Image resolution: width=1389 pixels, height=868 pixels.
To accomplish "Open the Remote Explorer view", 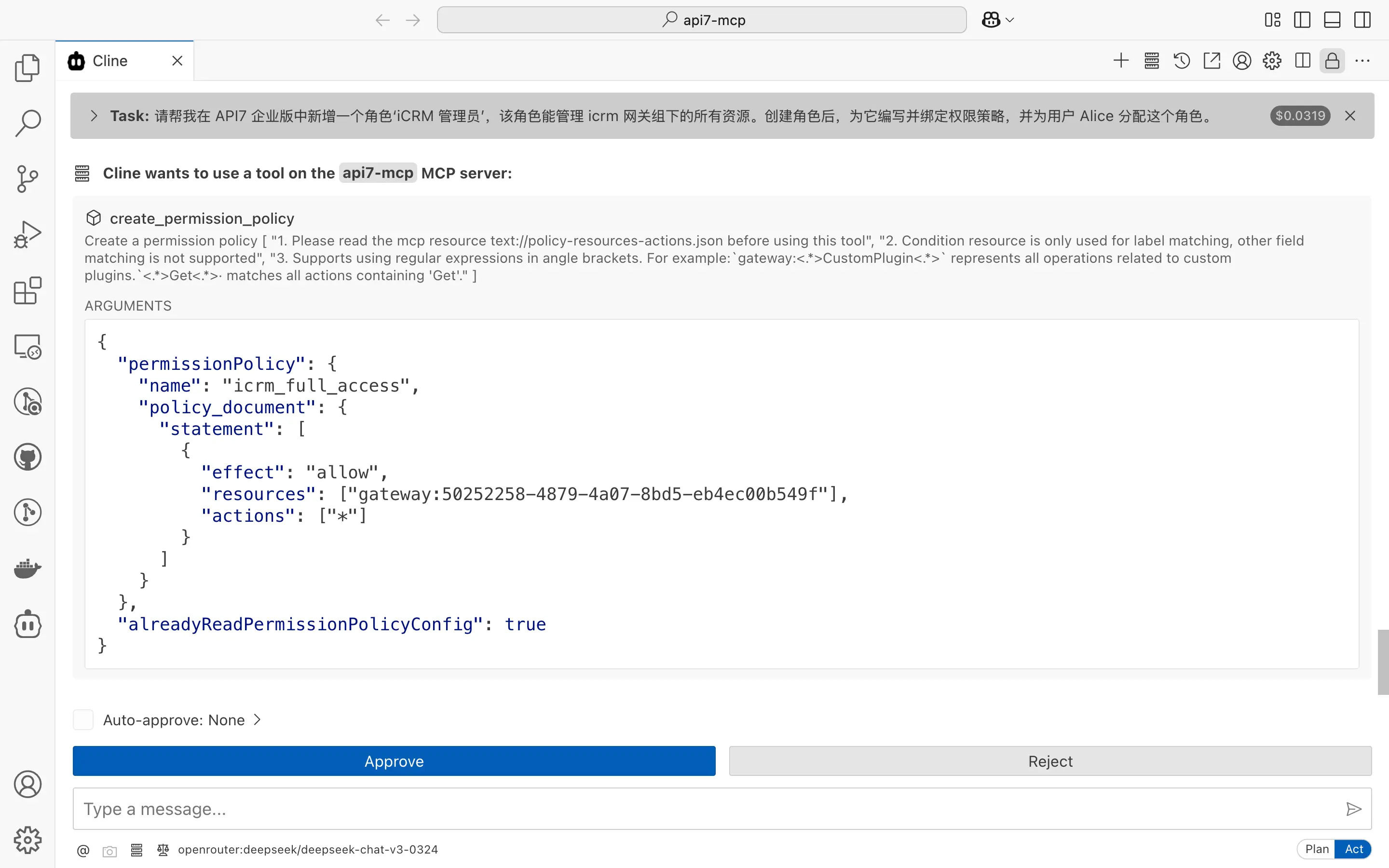I will (27, 346).
